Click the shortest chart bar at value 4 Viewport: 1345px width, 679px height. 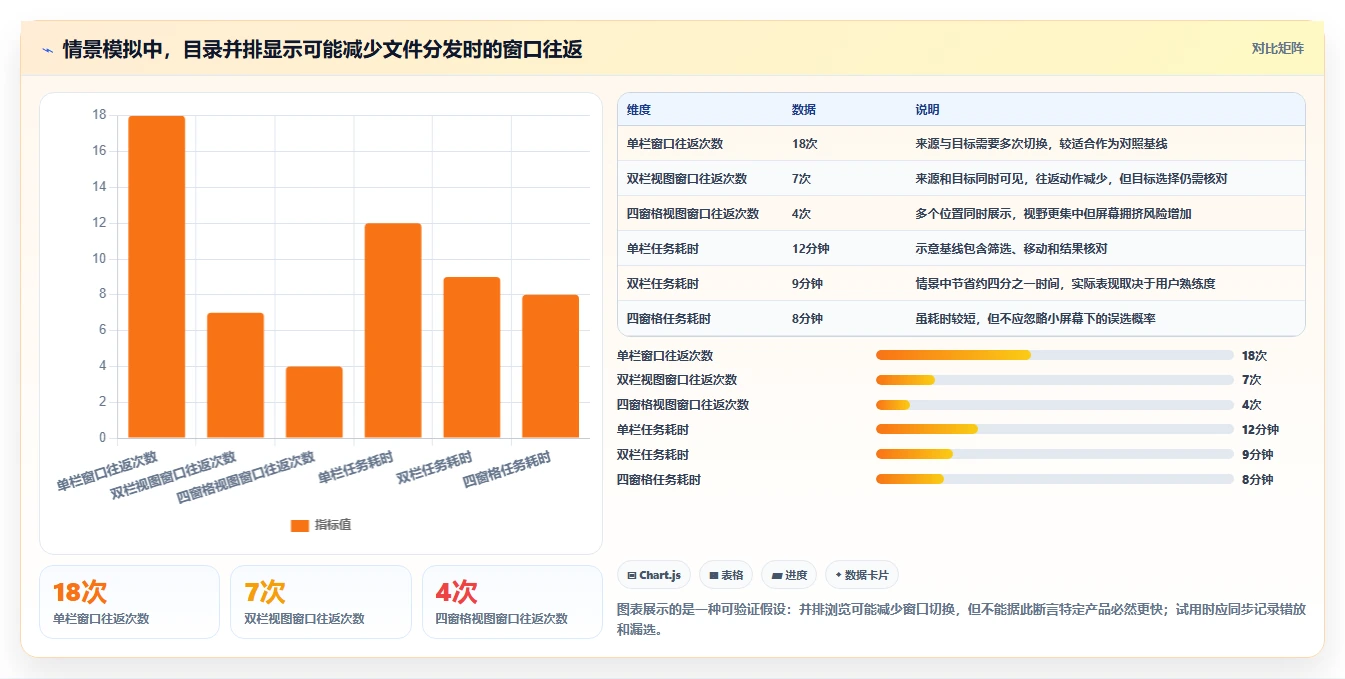314,402
